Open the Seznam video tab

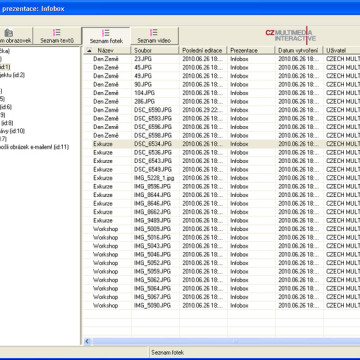point(154,36)
